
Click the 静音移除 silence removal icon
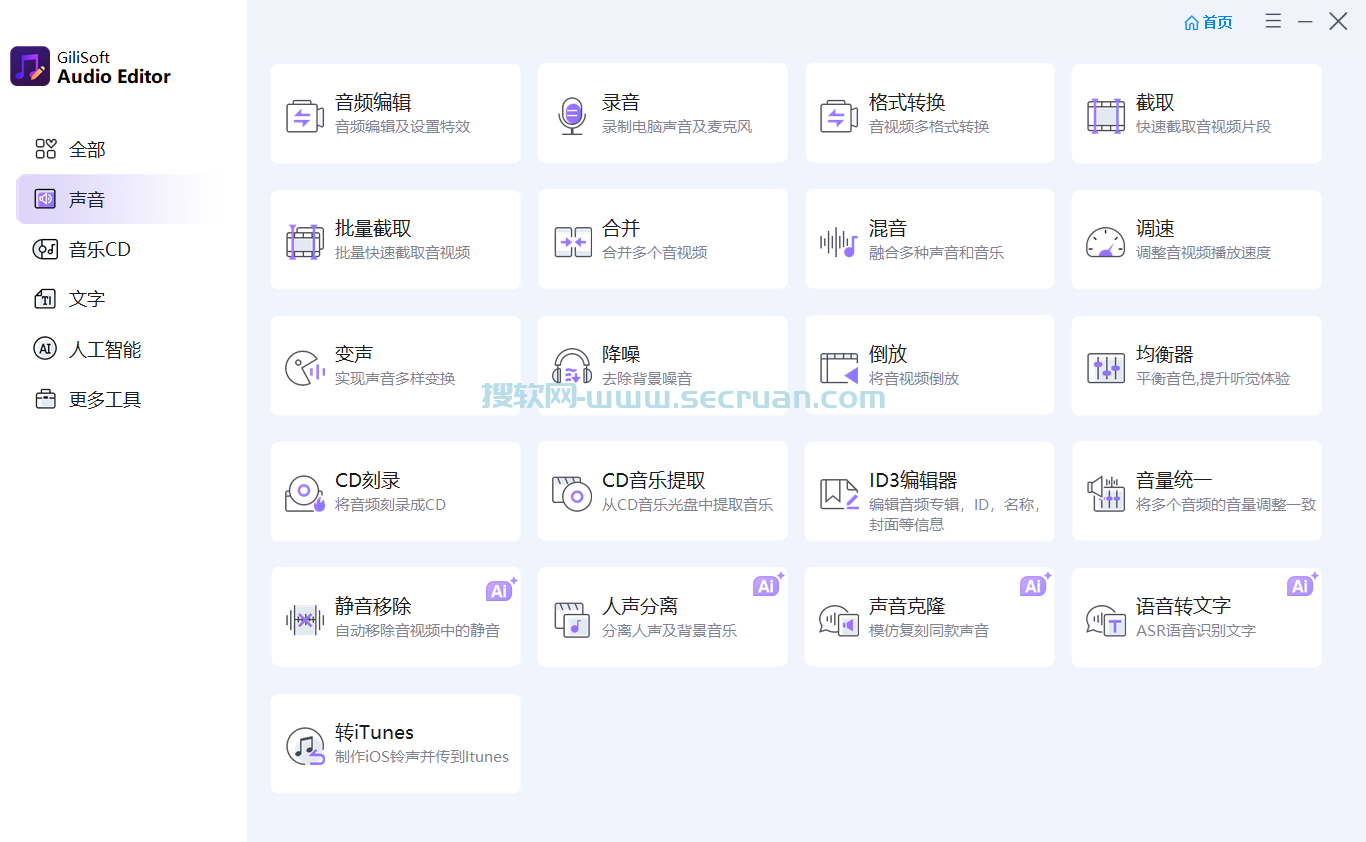point(304,620)
